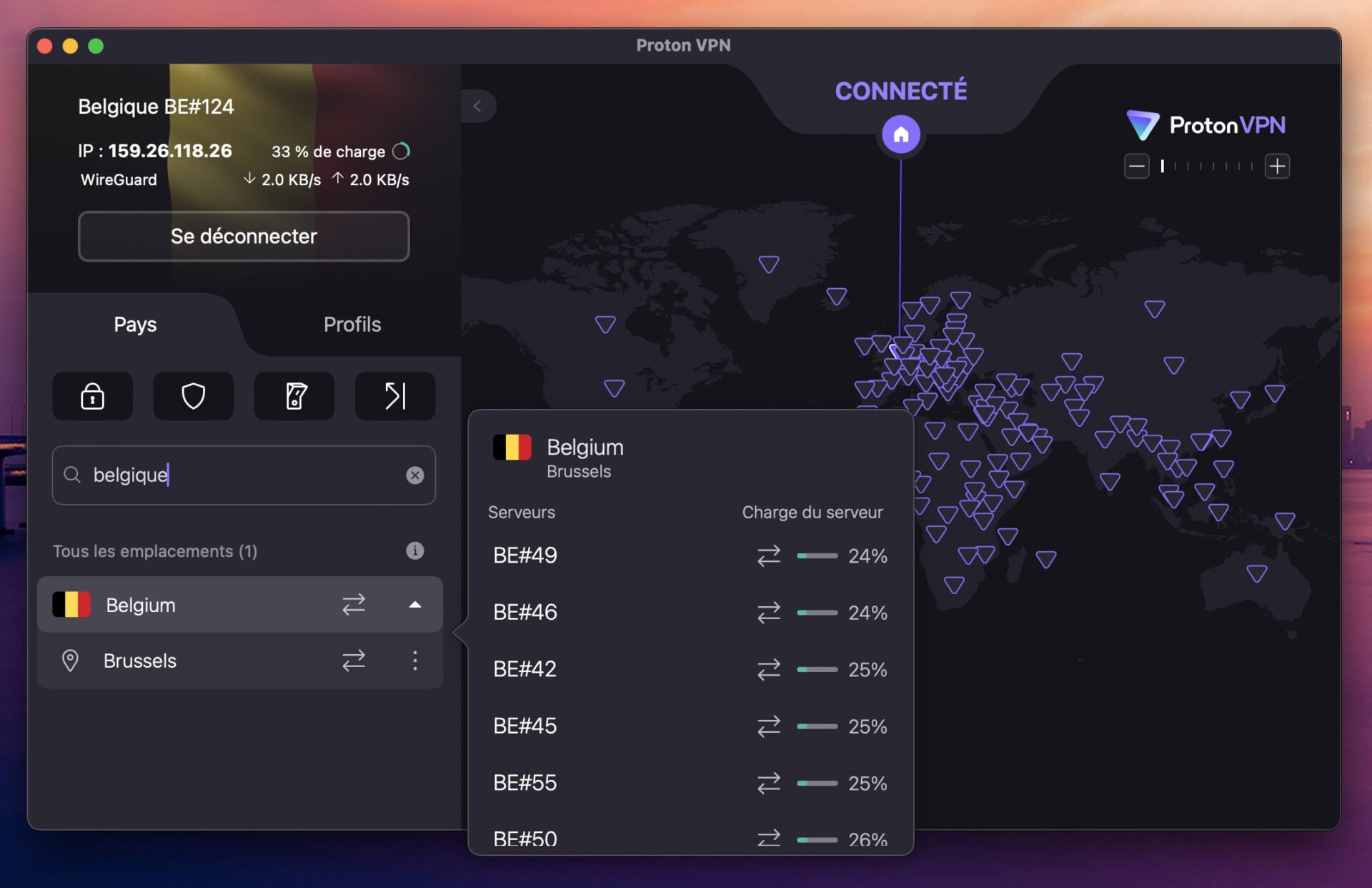Click the Serveurs column header
The height and width of the screenshot is (888, 1372).
(522, 512)
